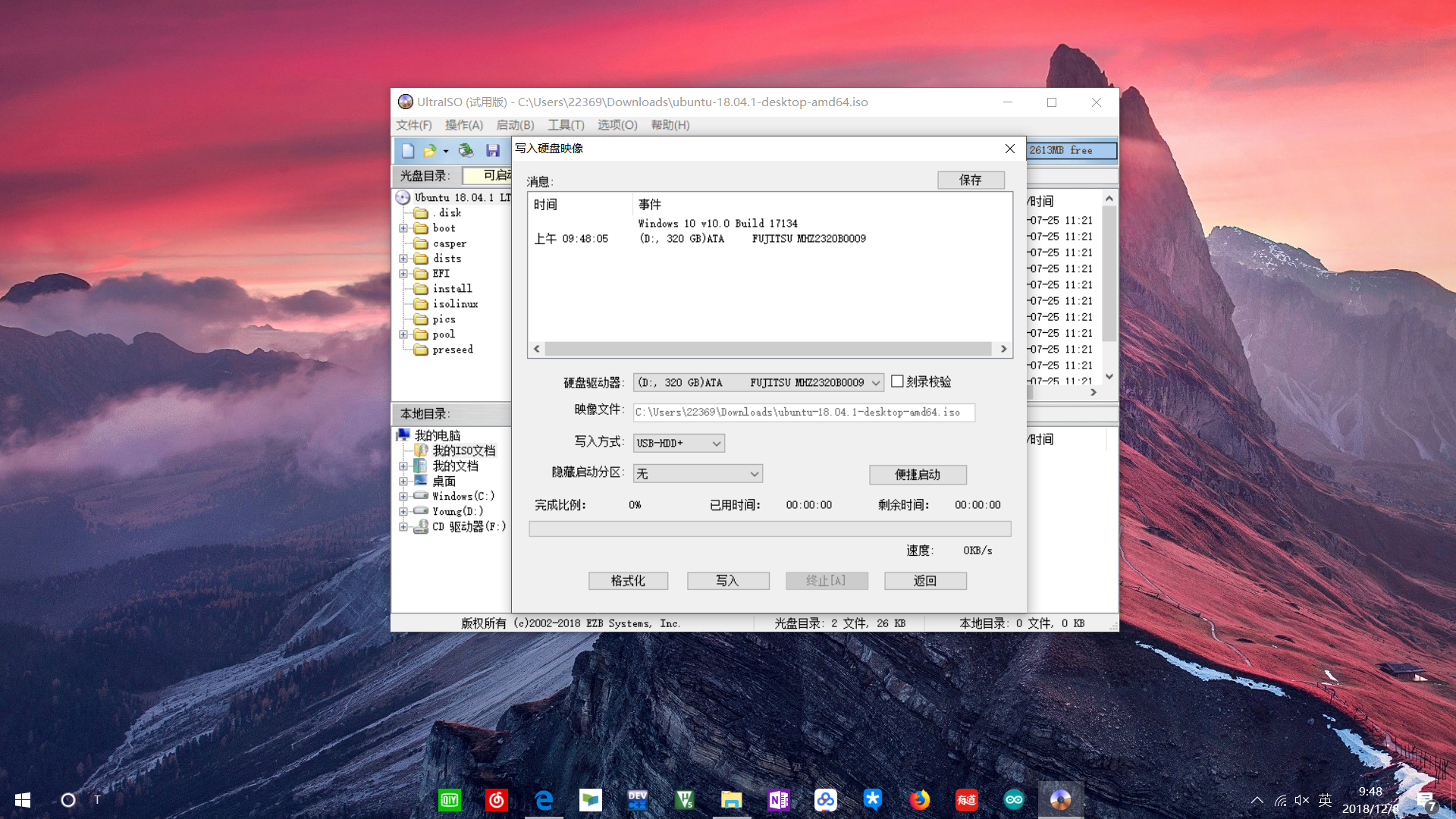Expand the Windows(C:) drive node

pyautogui.click(x=403, y=496)
